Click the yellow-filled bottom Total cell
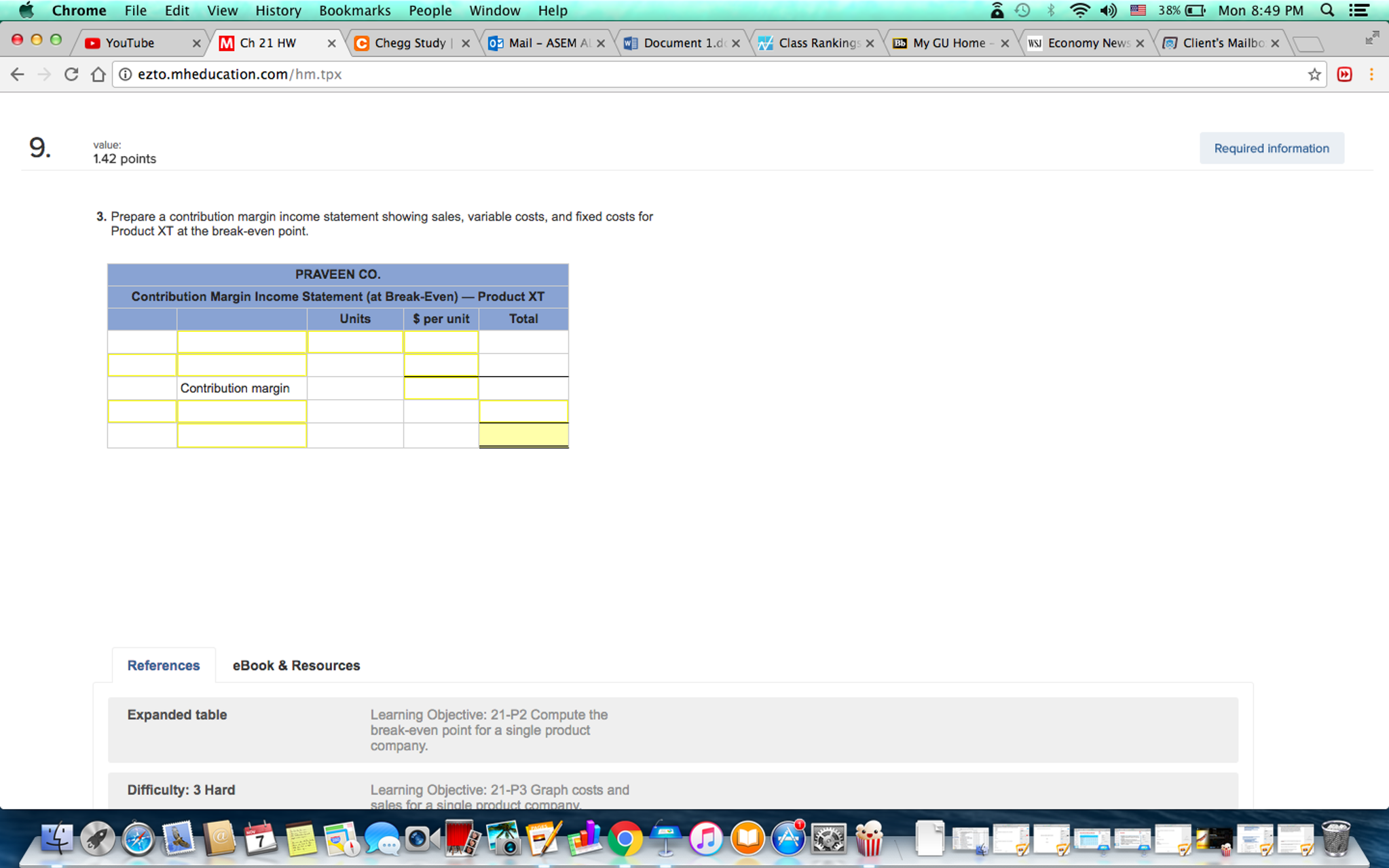This screenshot has width=1389, height=868. coord(523,435)
